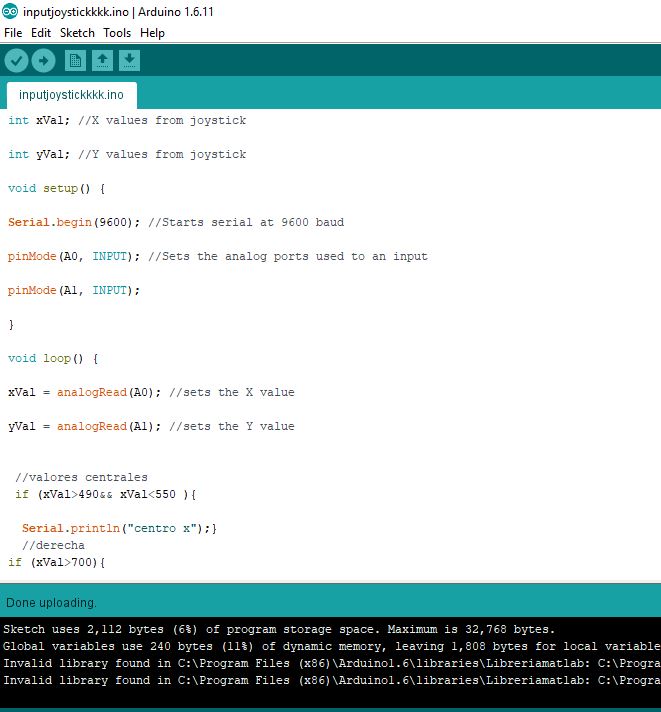Click the closing brace of setup()
Screen dimensions: 661x712
11,325
